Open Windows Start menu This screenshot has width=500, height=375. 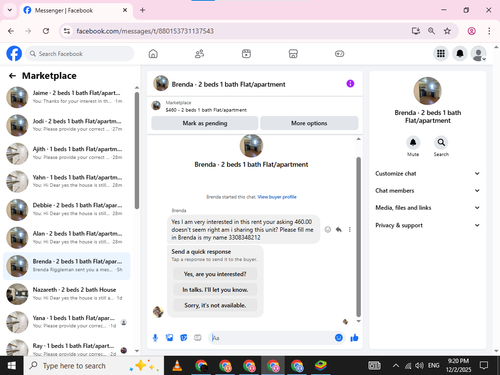pos(12,366)
